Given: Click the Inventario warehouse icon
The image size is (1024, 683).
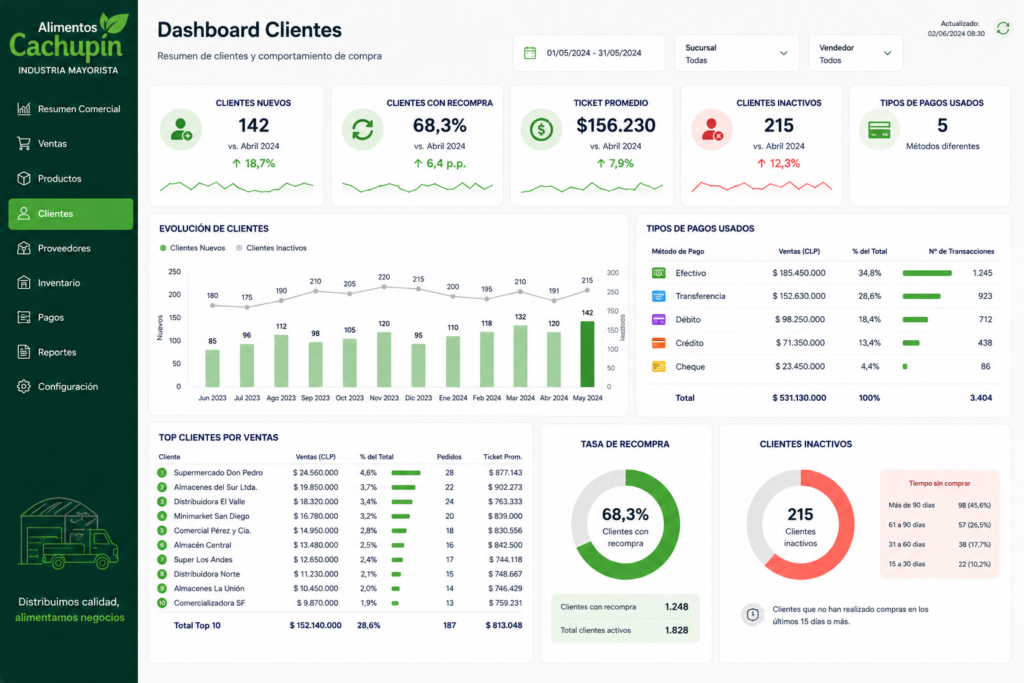Looking at the screenshot, I should 24,283.
